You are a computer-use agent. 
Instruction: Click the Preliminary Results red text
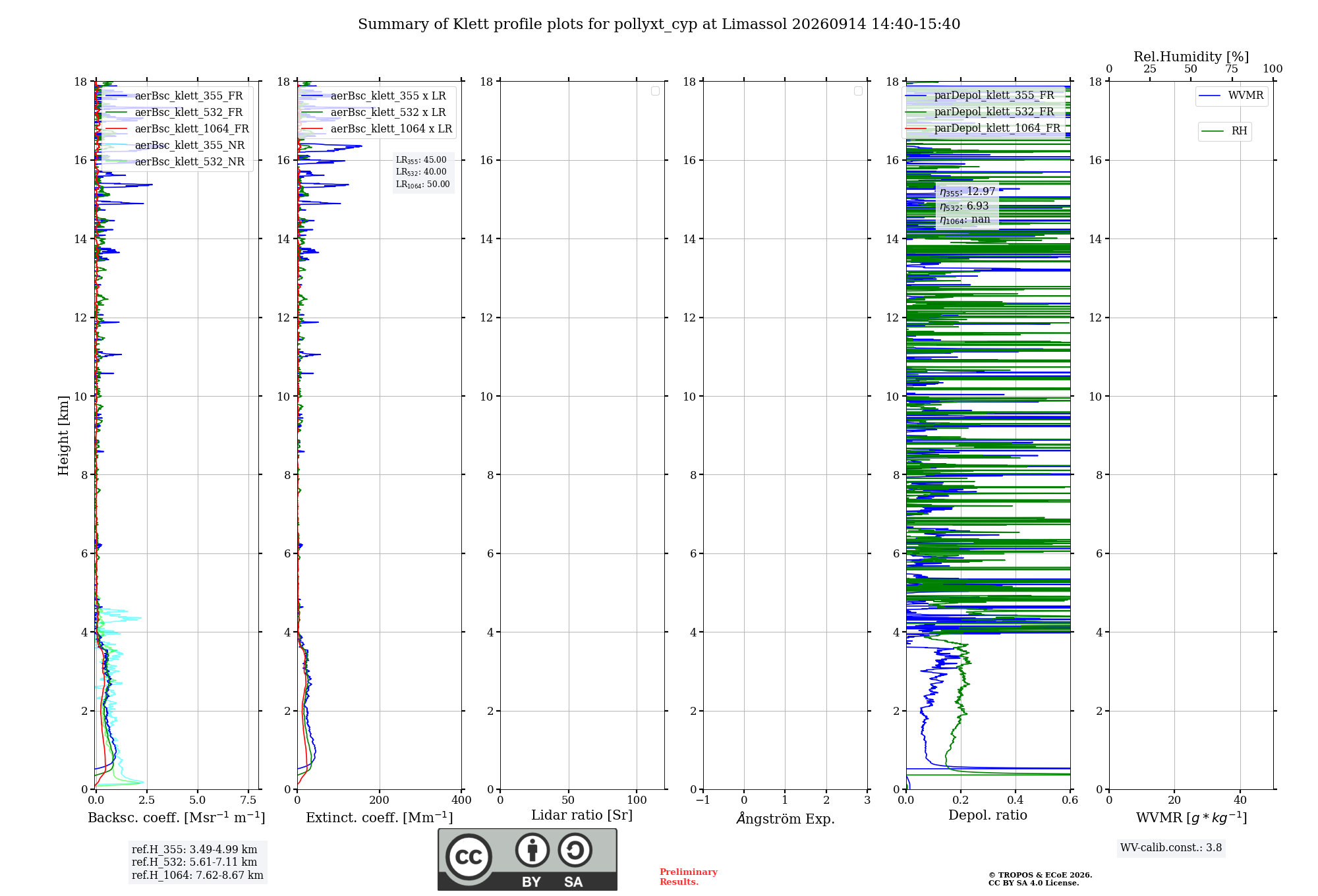pyautogui.click(x=689, y=877)
